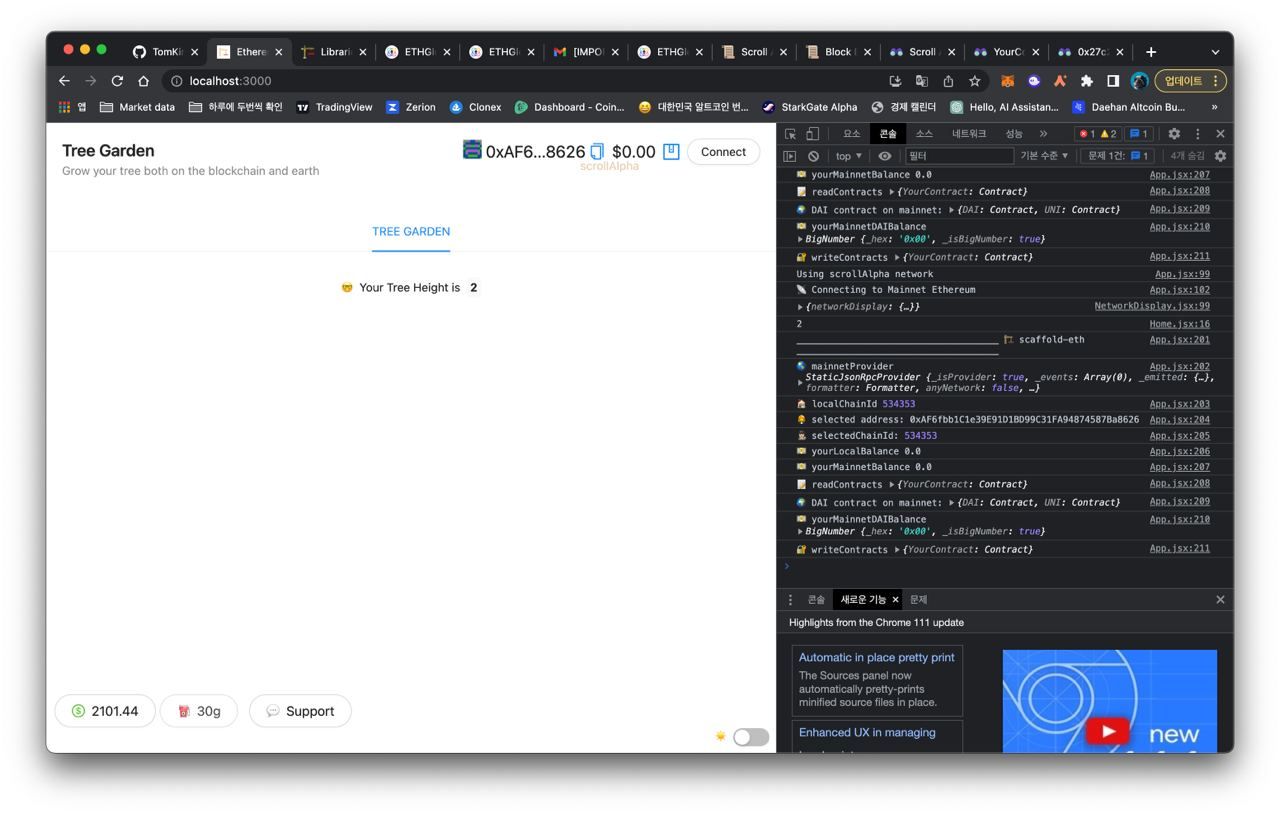Viewport: 1280px width, 814px height.
Task: Click the 업데이트 update button
Action: pyautogui.click(x=1190, y=81)
